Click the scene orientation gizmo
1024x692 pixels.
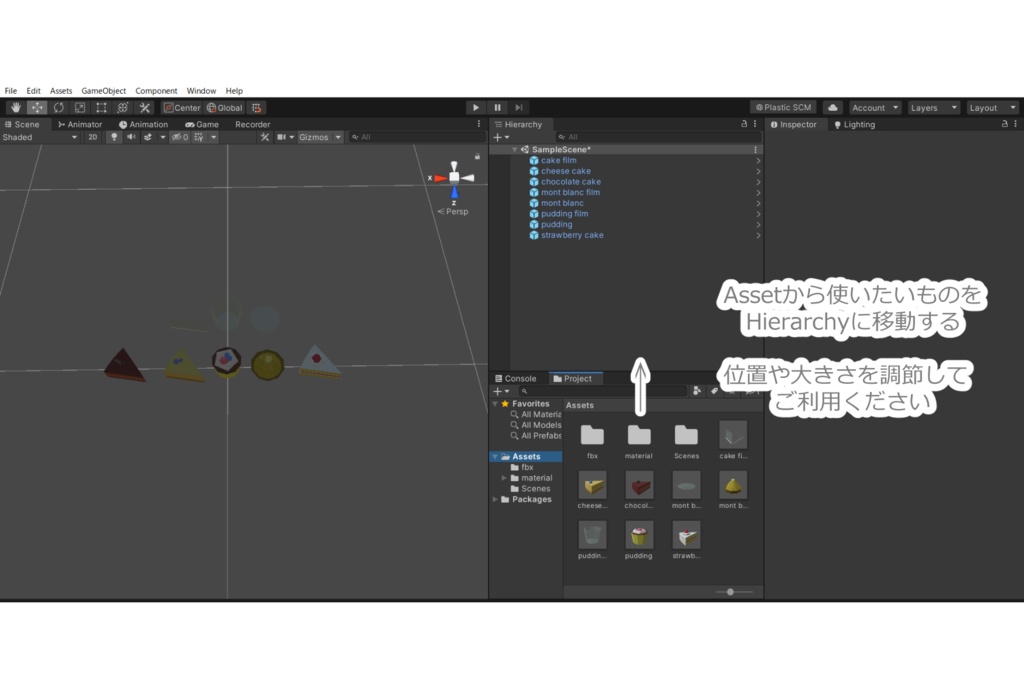pos(454,178)
